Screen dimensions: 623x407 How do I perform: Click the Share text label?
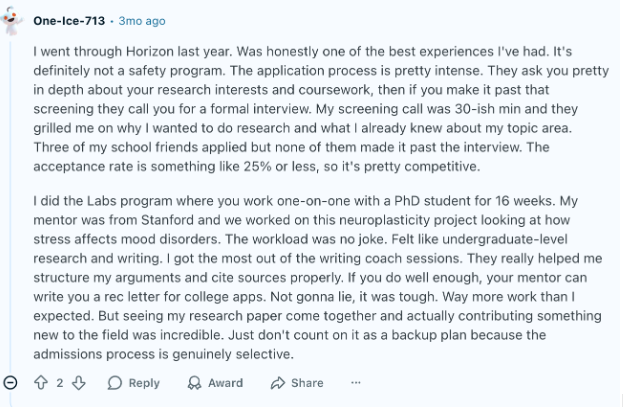click(307, 383)
